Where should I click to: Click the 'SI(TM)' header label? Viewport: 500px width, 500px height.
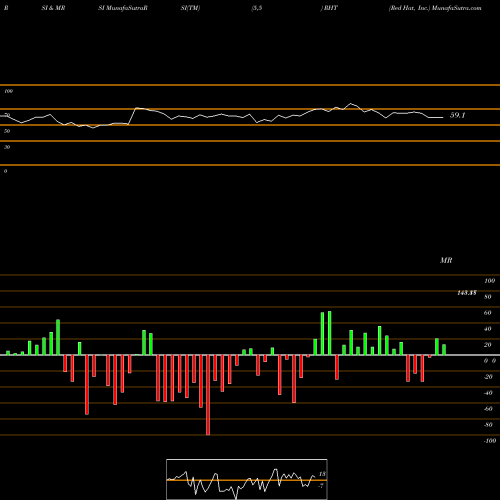(x=190, y=8)
